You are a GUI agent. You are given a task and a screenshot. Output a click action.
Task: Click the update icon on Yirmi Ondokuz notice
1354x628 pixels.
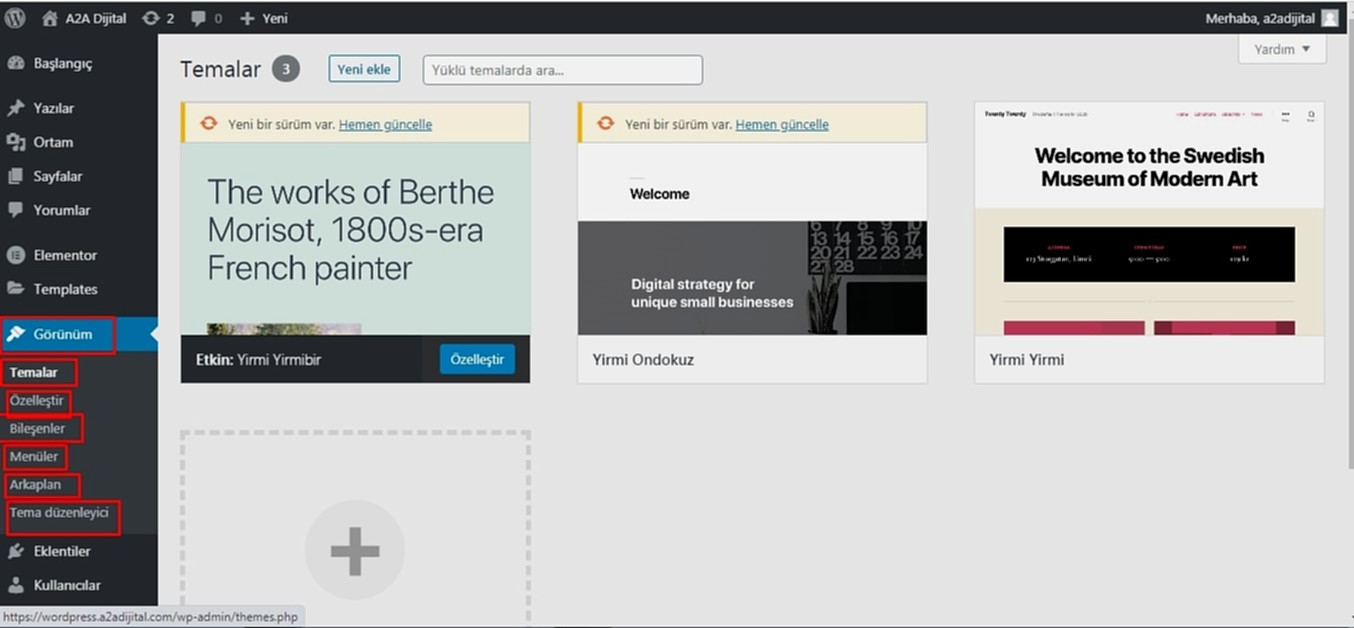click(x=606, y=124)
